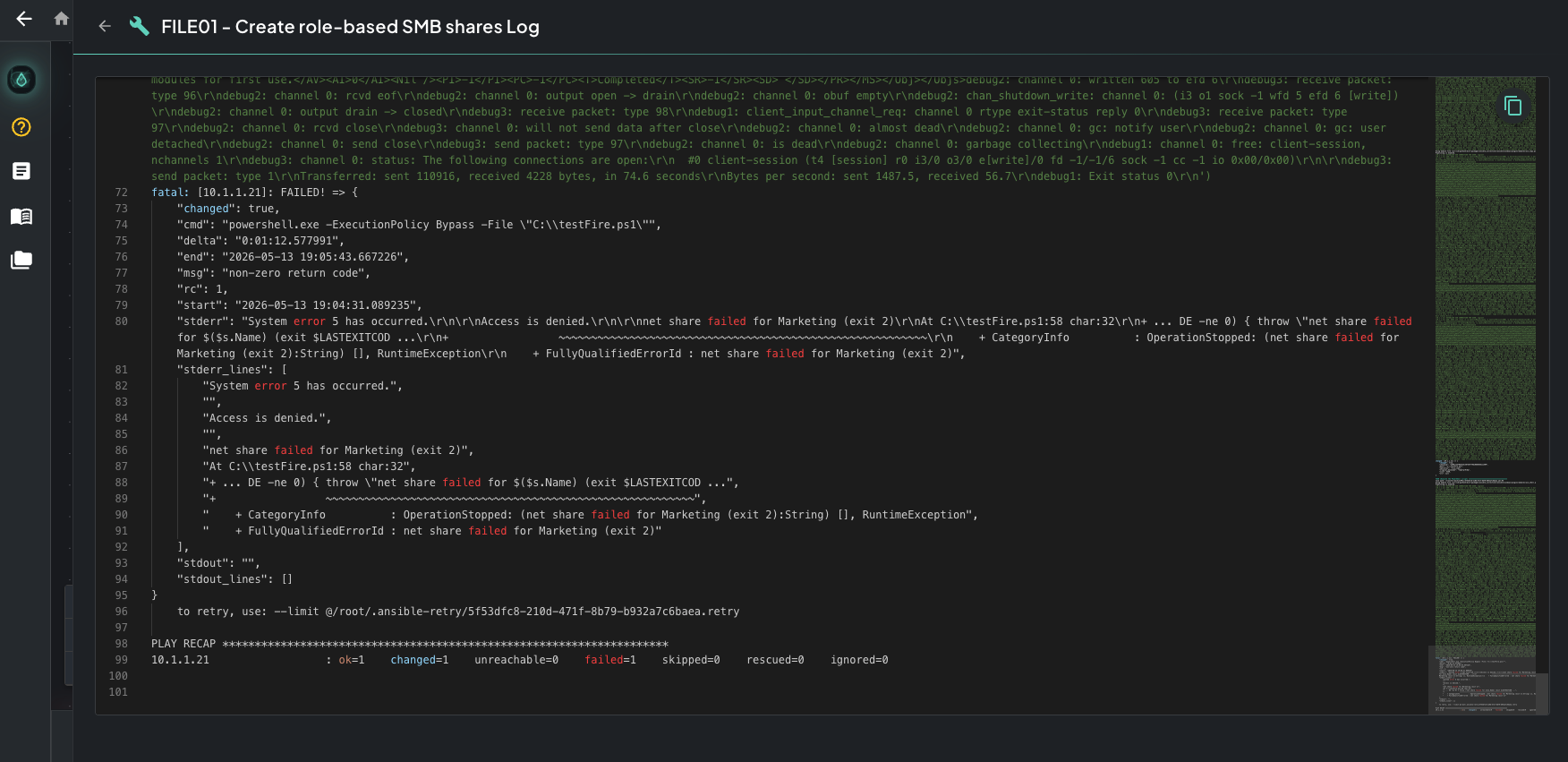Click the rescued=0 recap value
This screenshot has height=762, width=1568.
click(775, 660)
